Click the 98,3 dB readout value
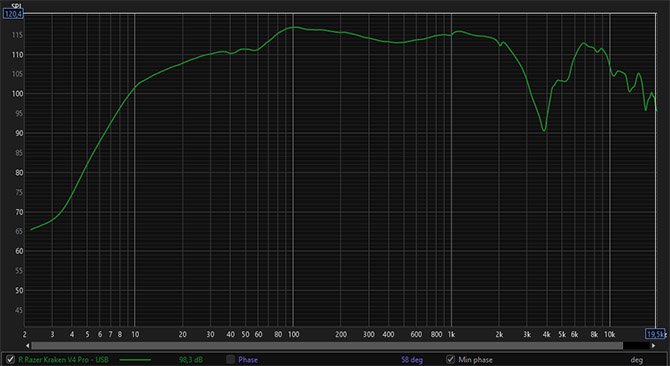This screenshot has width=670, height=366. 191,360
